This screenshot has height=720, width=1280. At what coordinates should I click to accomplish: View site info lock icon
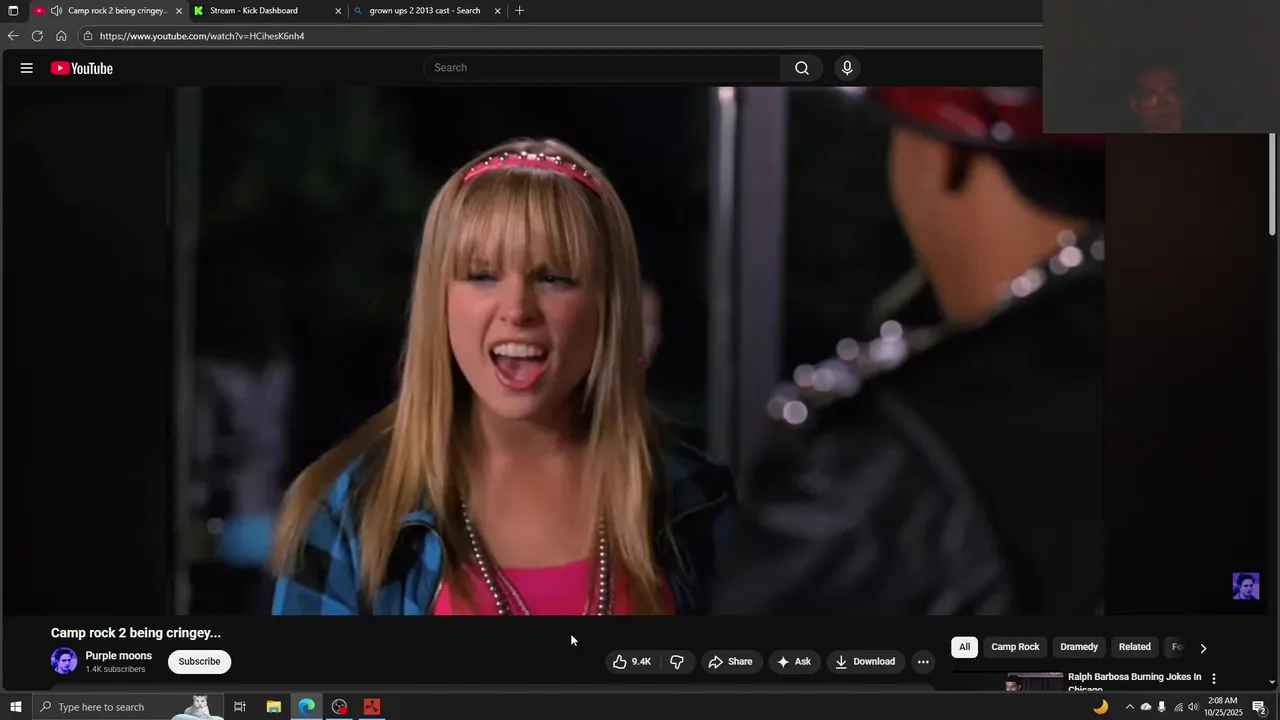[88, 36]
